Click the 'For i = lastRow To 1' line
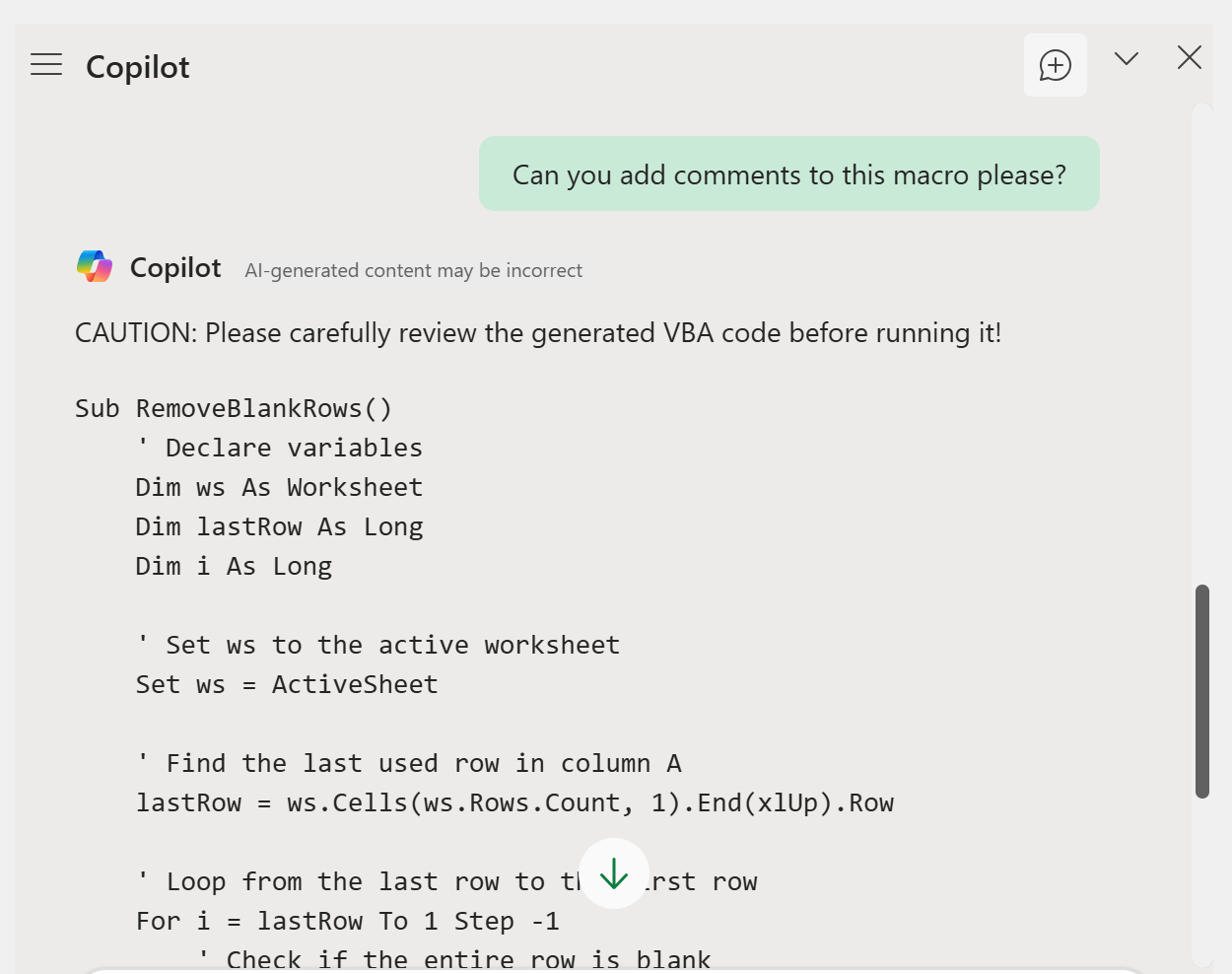 click(x=348, y=922)
